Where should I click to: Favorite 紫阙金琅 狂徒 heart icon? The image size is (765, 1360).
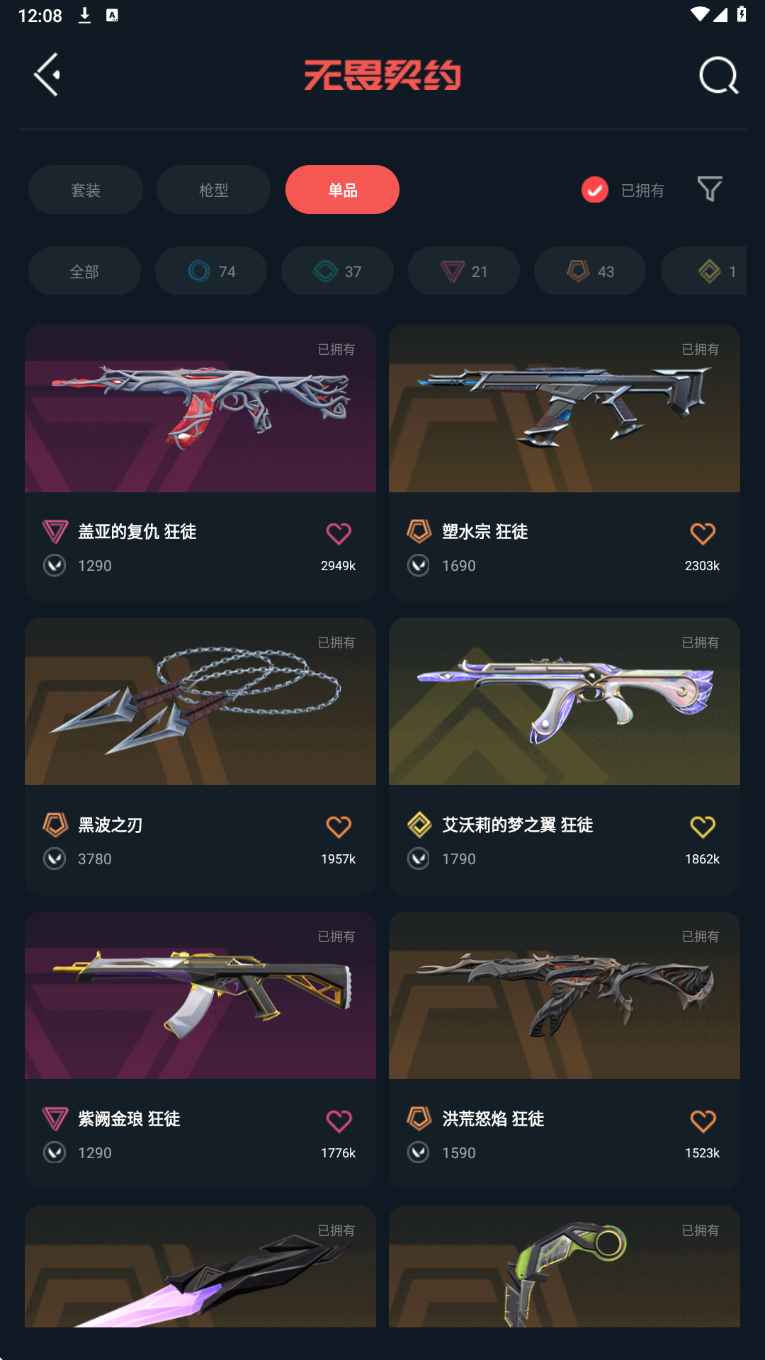339,1121
